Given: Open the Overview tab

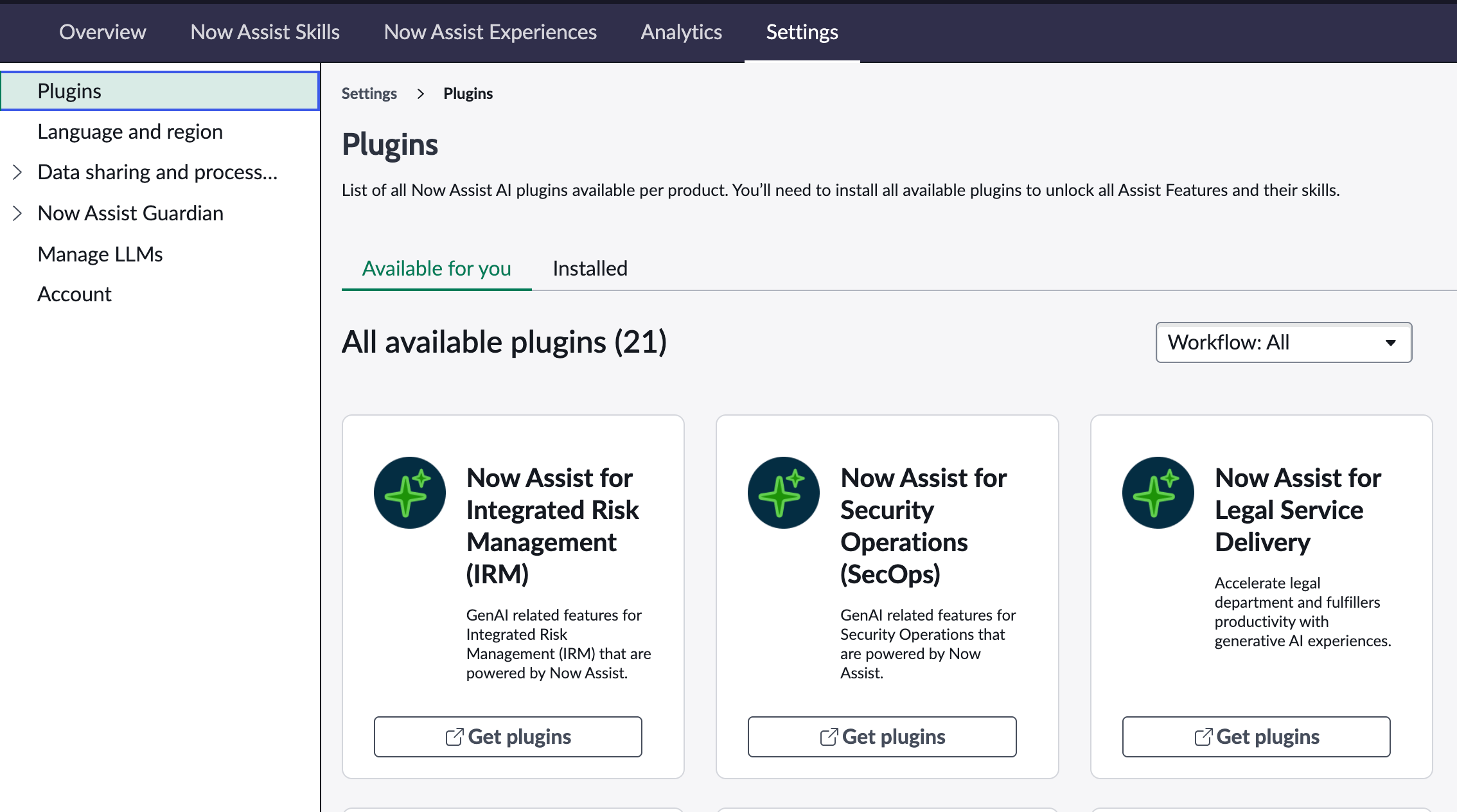Looking at the screenshot, I should pyautogui.click(x=103, y=32).
